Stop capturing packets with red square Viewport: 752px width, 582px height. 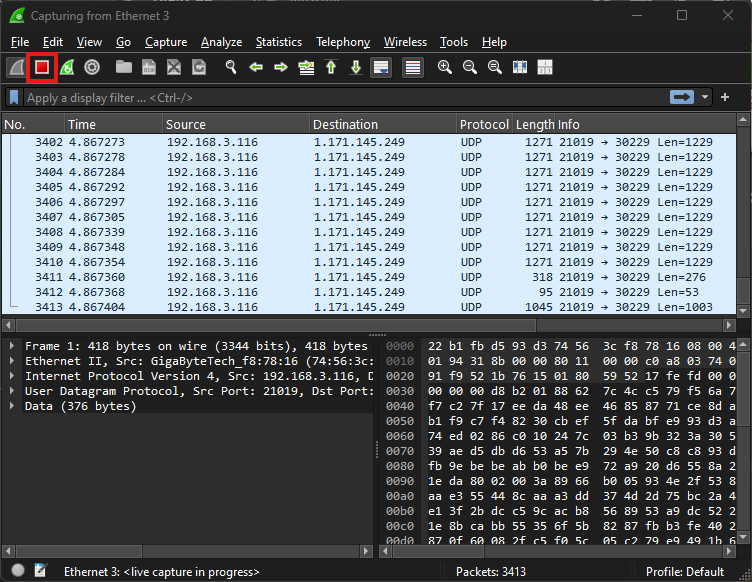click(x=42, y=68)
